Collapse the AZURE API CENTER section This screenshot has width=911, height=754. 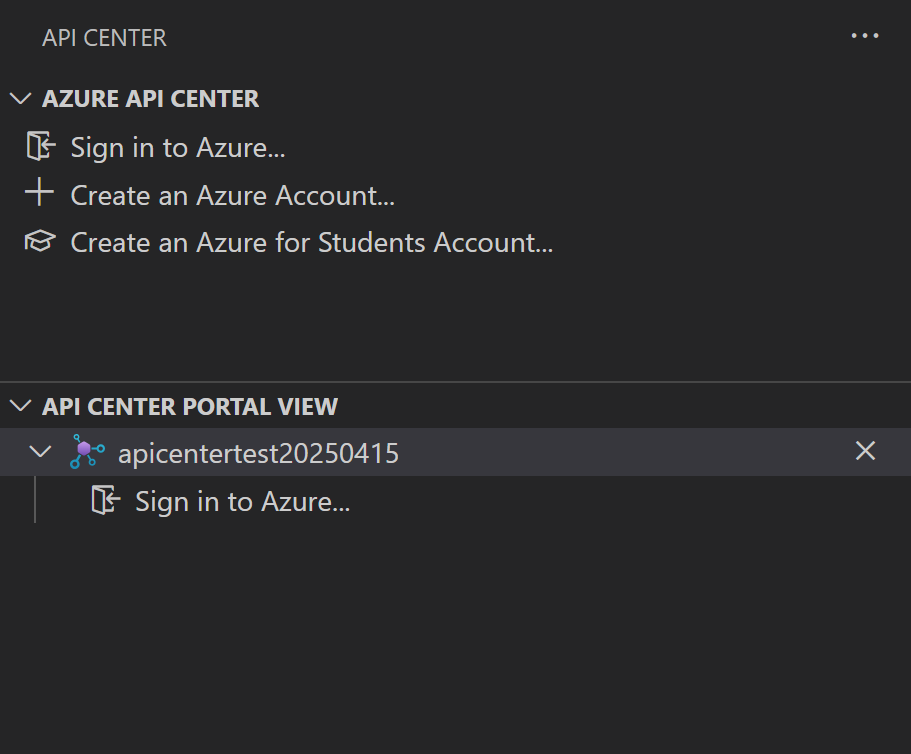click(20, 98)
